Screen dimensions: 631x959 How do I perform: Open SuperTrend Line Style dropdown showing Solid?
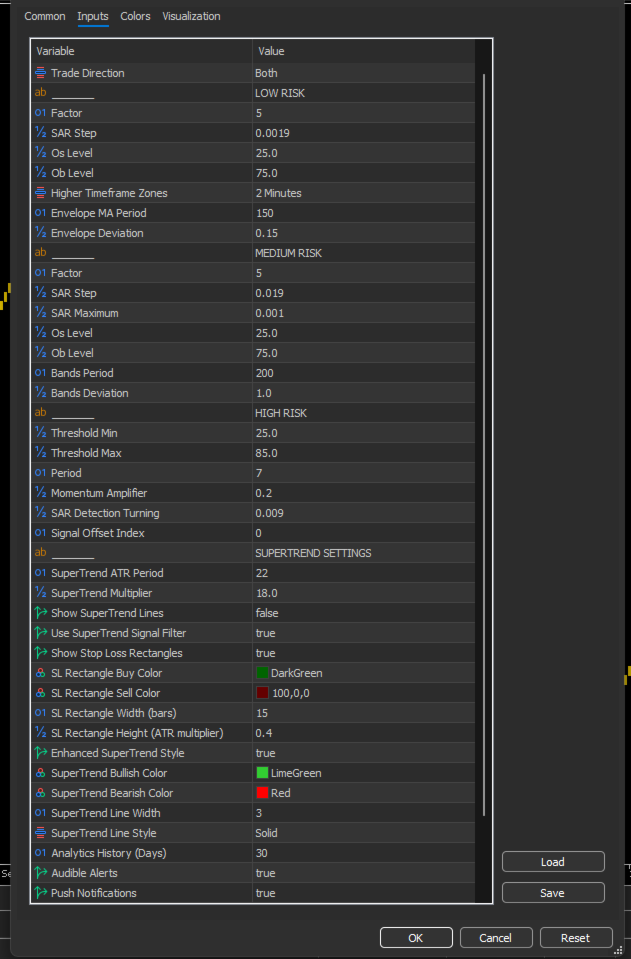pyautogui.click(x=364, y=833)
